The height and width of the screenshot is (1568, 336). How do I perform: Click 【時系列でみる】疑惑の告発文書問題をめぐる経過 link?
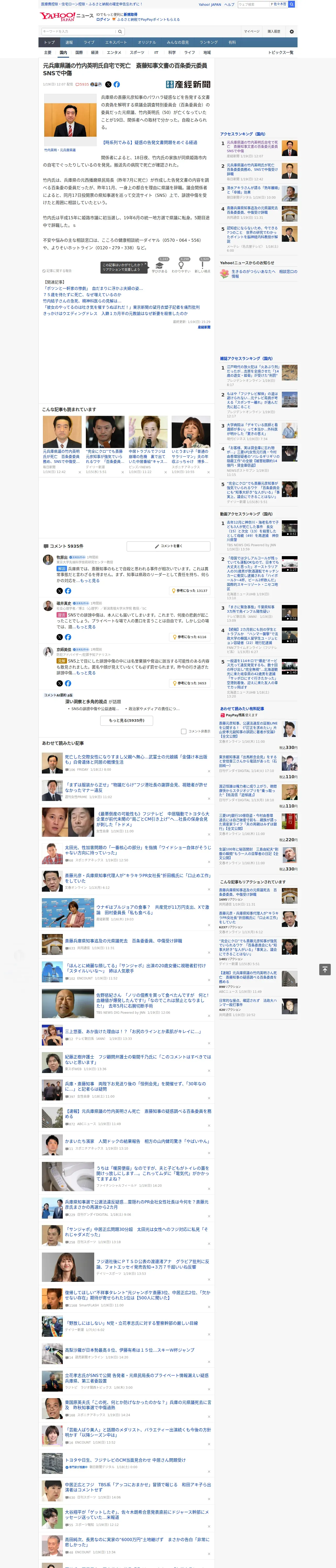[x=149, y=142]
